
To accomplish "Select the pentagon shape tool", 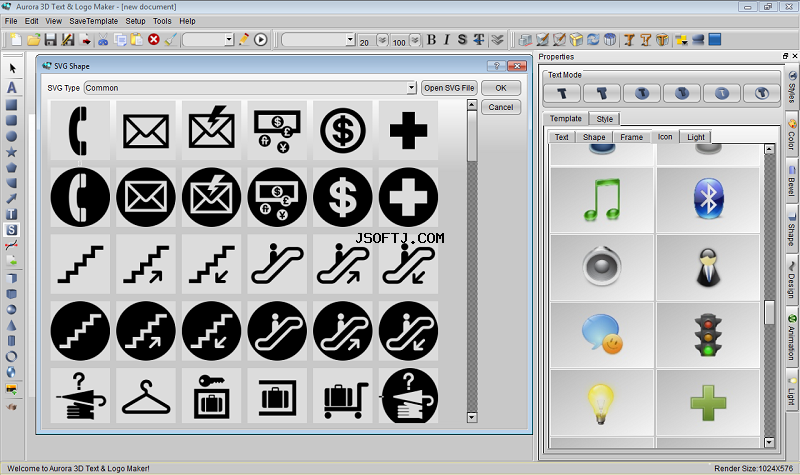I will (x=11, y=167).
